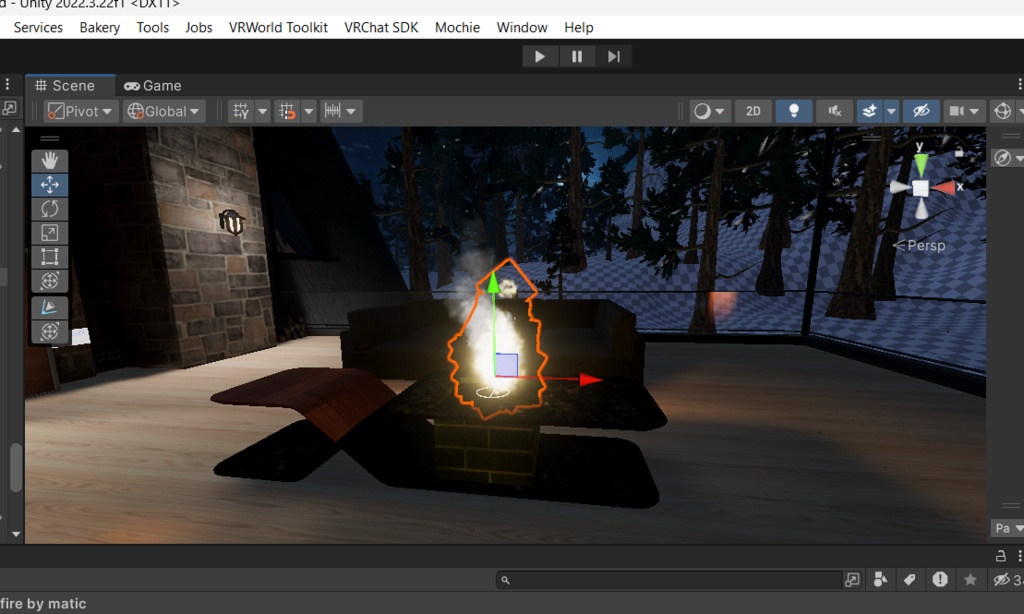Toggle 2D view mode
The width and height of the screenshot is (1024, 614).
point(753,110)
